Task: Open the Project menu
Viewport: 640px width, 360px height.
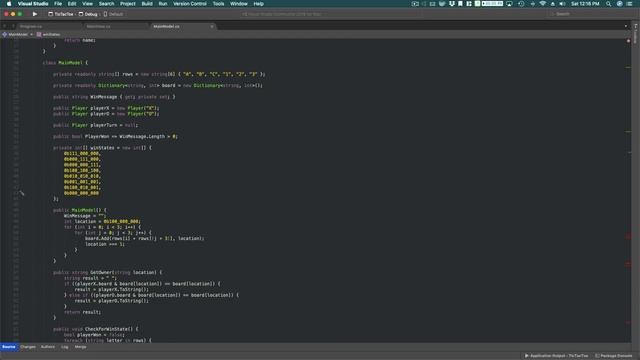Action: pos(128,4)
